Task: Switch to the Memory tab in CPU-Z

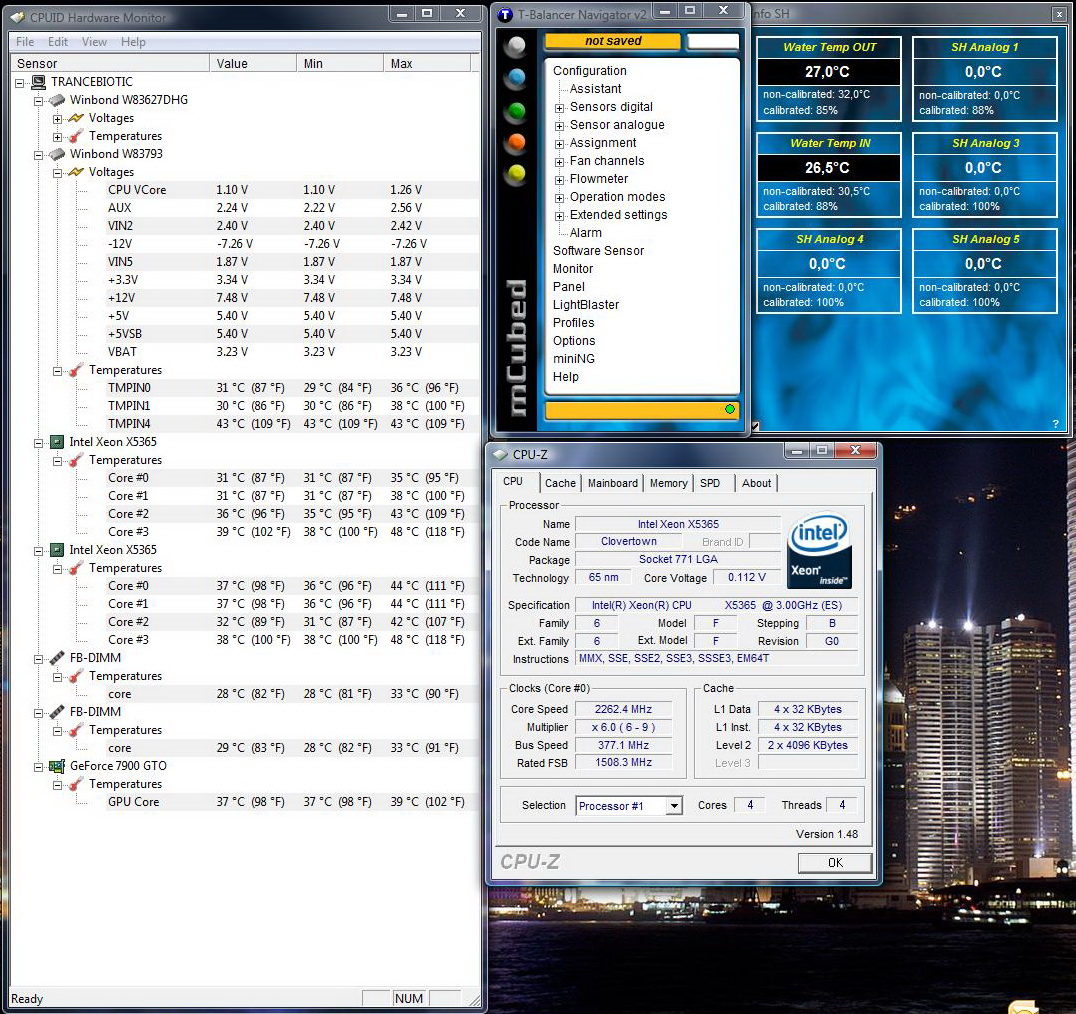Action: click(668, 483)
